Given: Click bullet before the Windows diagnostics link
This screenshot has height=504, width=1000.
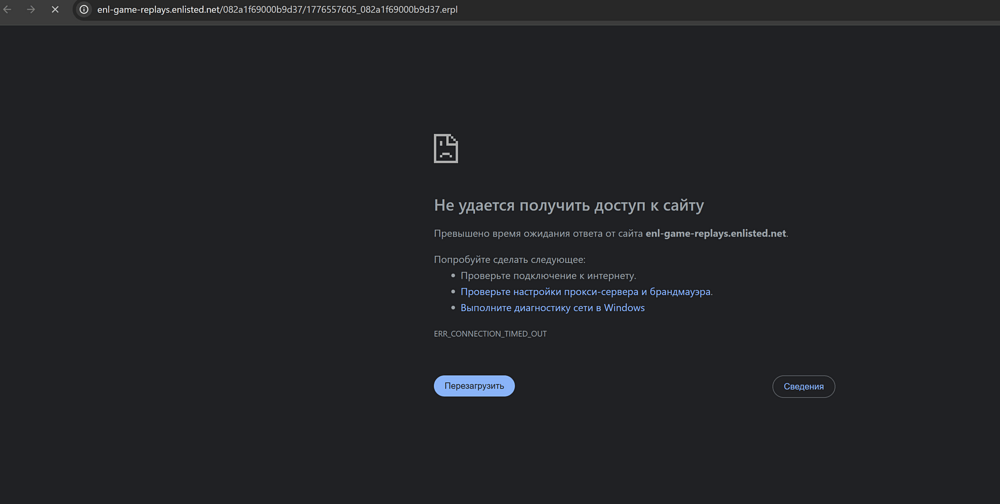Looking at the screenshot, I should point(453,308).
